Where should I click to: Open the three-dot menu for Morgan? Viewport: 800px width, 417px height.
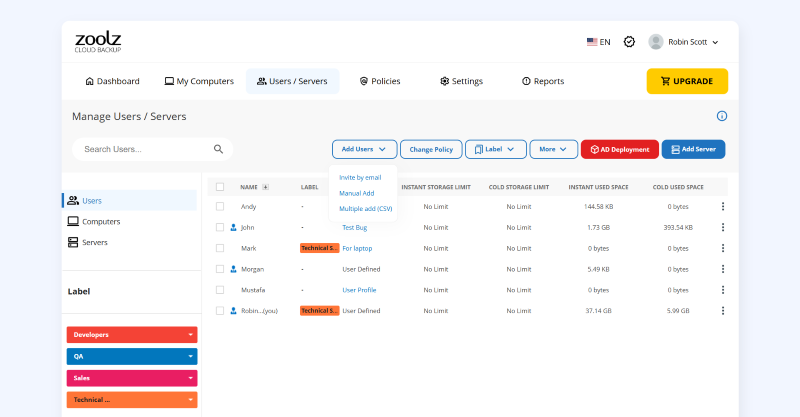(x=722, y=269)
